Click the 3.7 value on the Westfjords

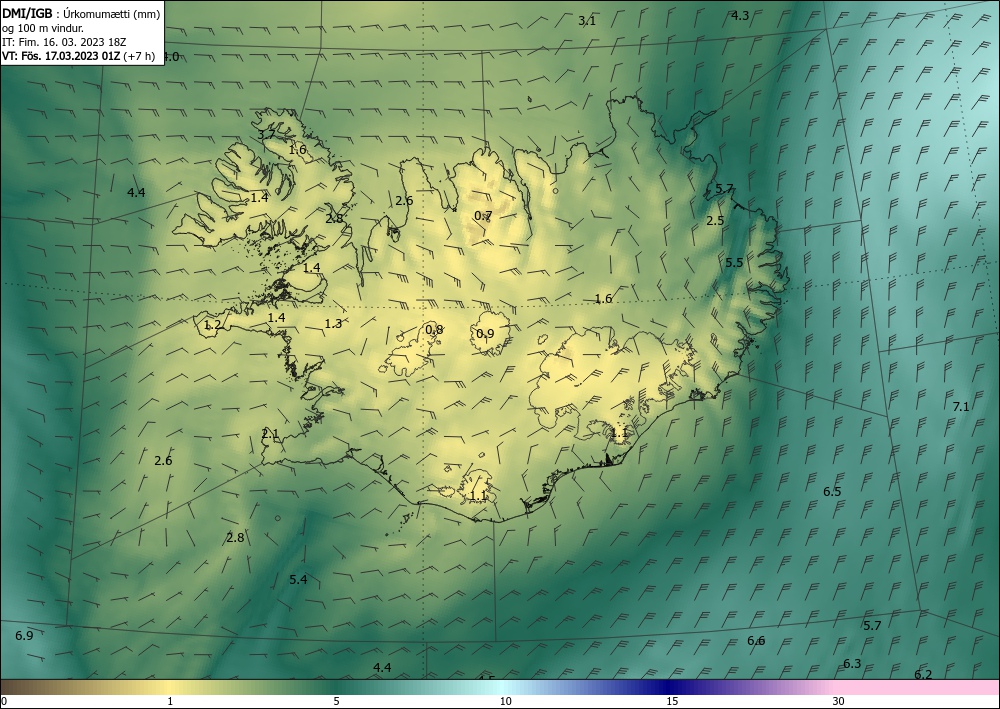[267, 135]
